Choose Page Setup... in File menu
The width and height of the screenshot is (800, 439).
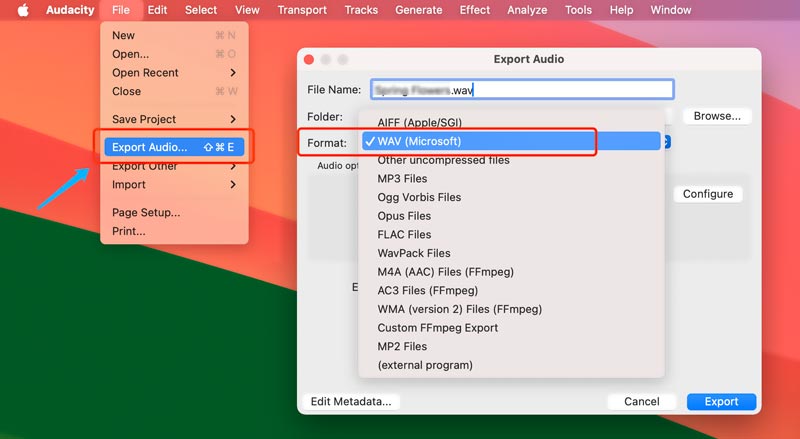click(174, 212)
